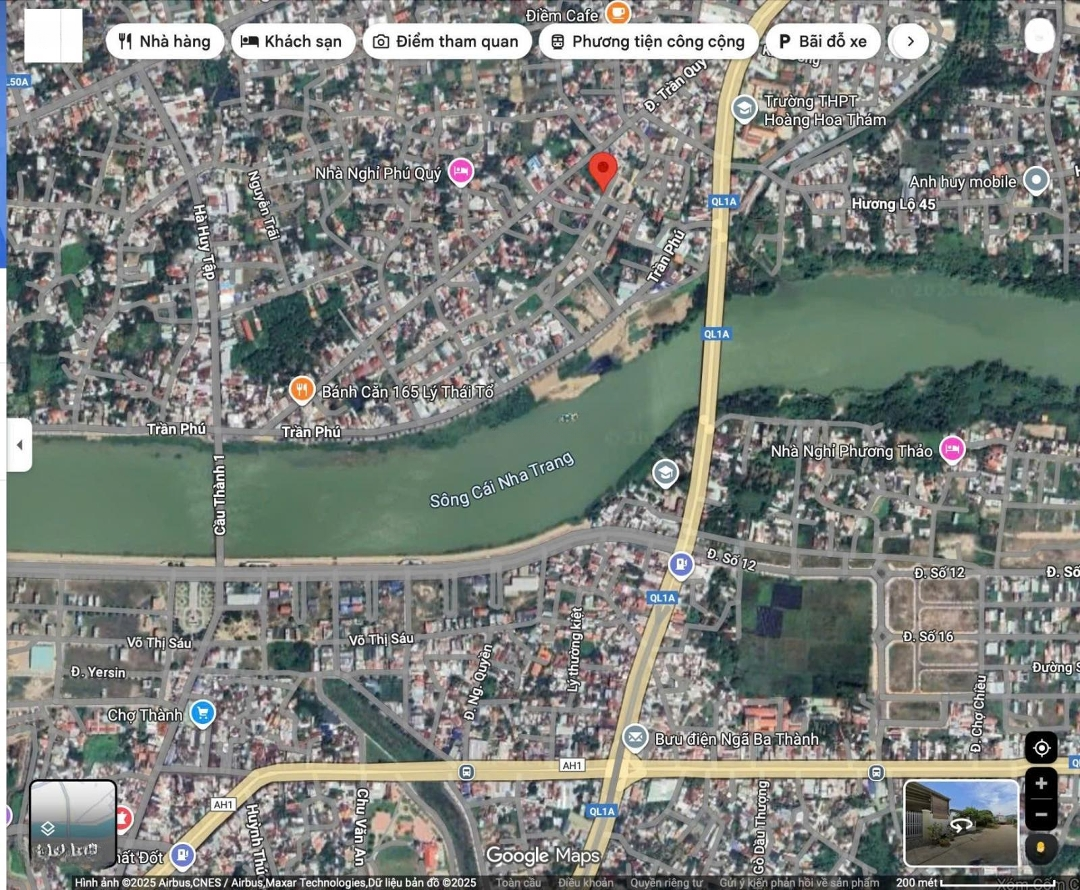Filter map by Nhà hàng category
The image size is (1080, 890).
coord(165,42)
